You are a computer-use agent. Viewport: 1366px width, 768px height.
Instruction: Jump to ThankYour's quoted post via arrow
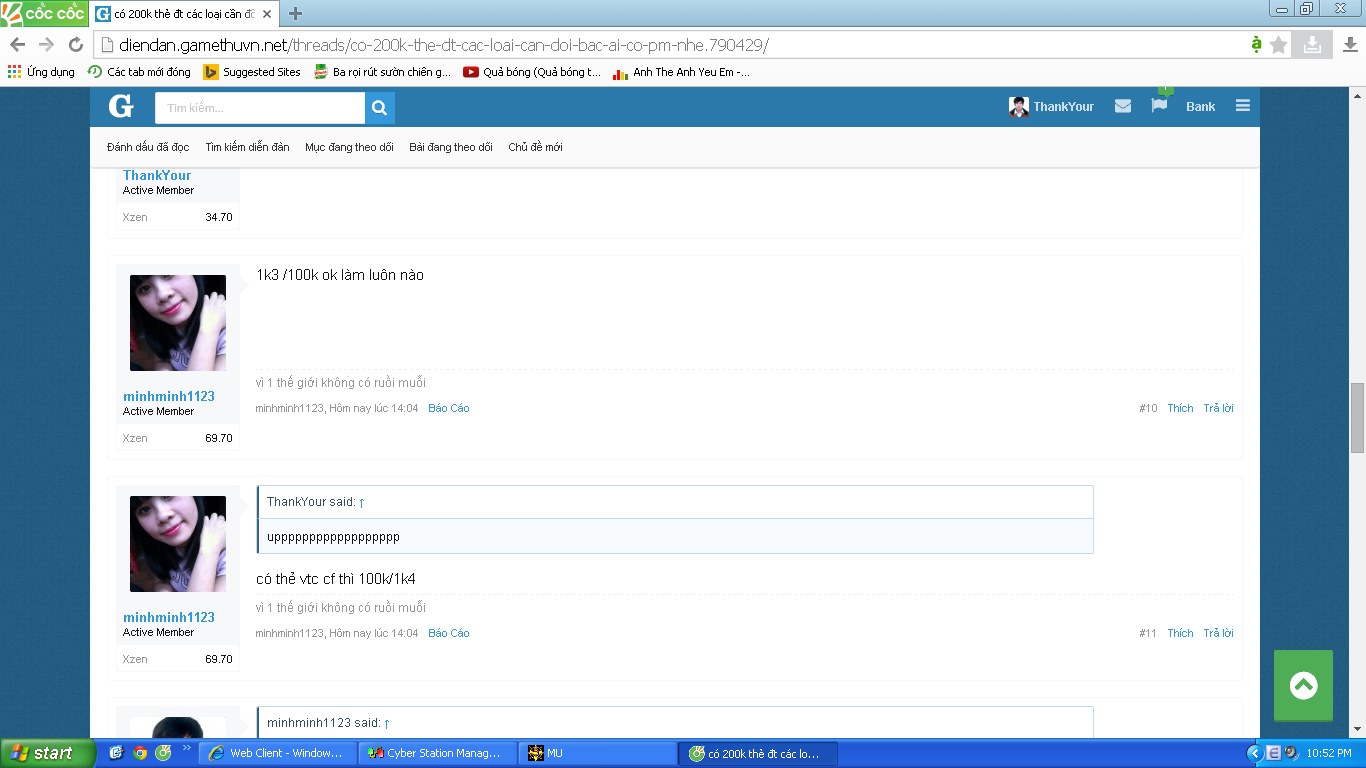coord(362,502)
